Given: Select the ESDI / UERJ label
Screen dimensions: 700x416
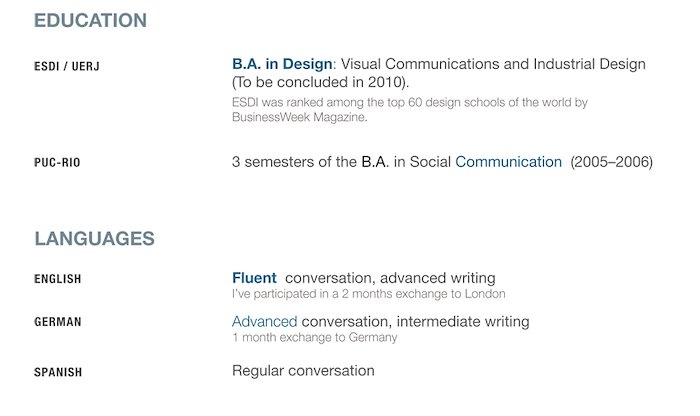Looking at the screenshot, I should (67, 67).
